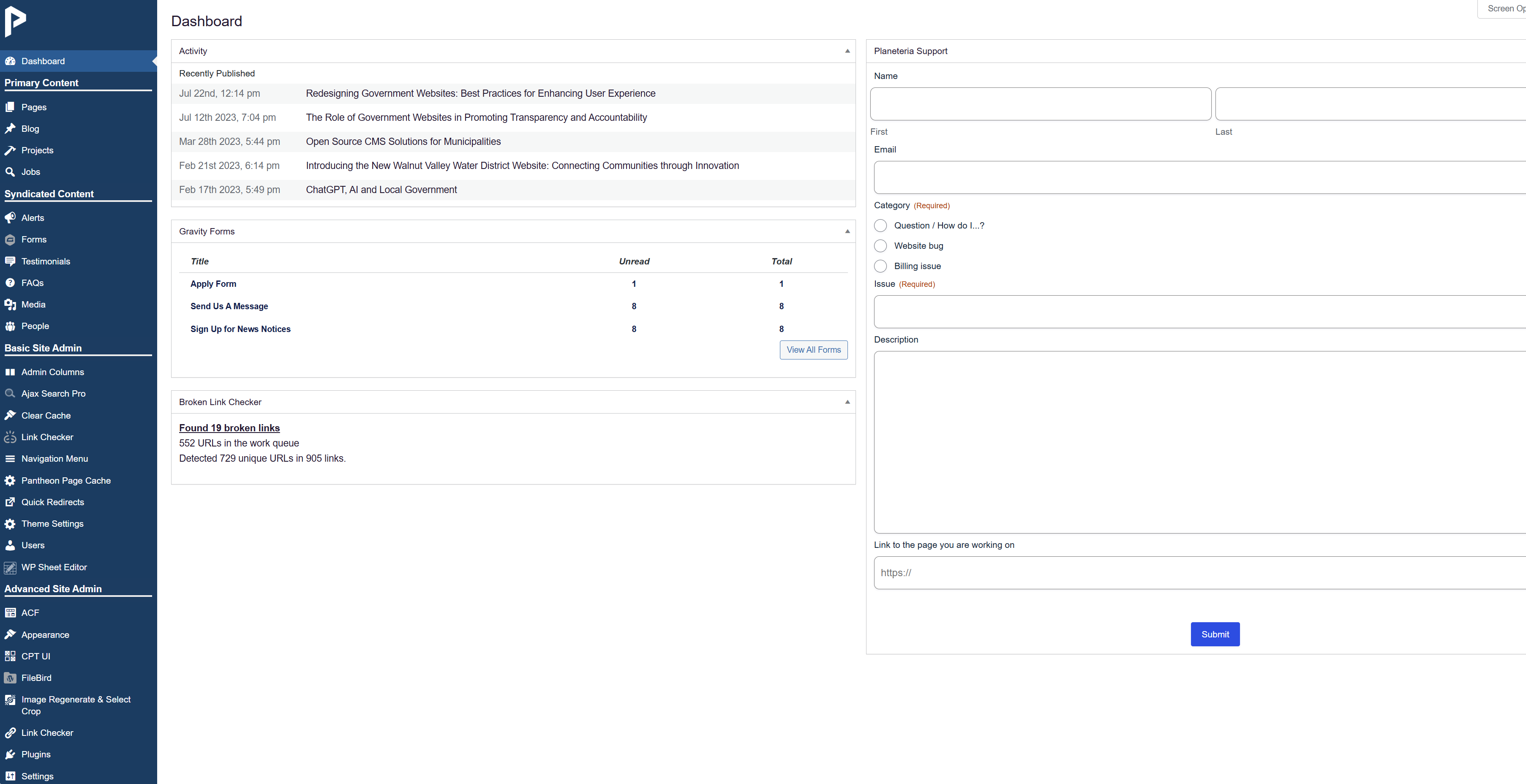Screen dimensions: 1526x784
Task: Click the Pantheon Page Cache gear icon
Action: (10, 481)
